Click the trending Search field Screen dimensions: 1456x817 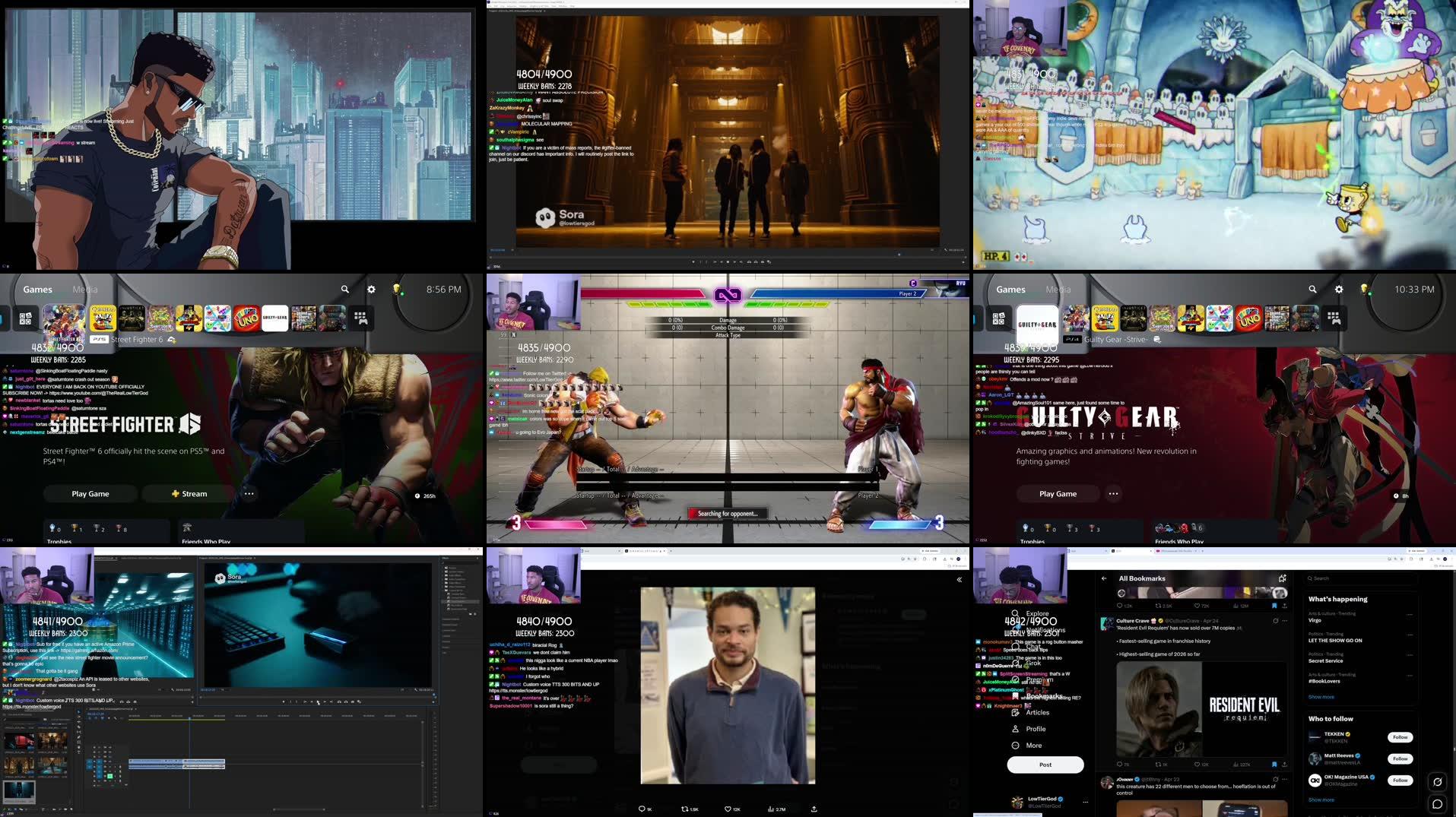[x=1353, y=578]
